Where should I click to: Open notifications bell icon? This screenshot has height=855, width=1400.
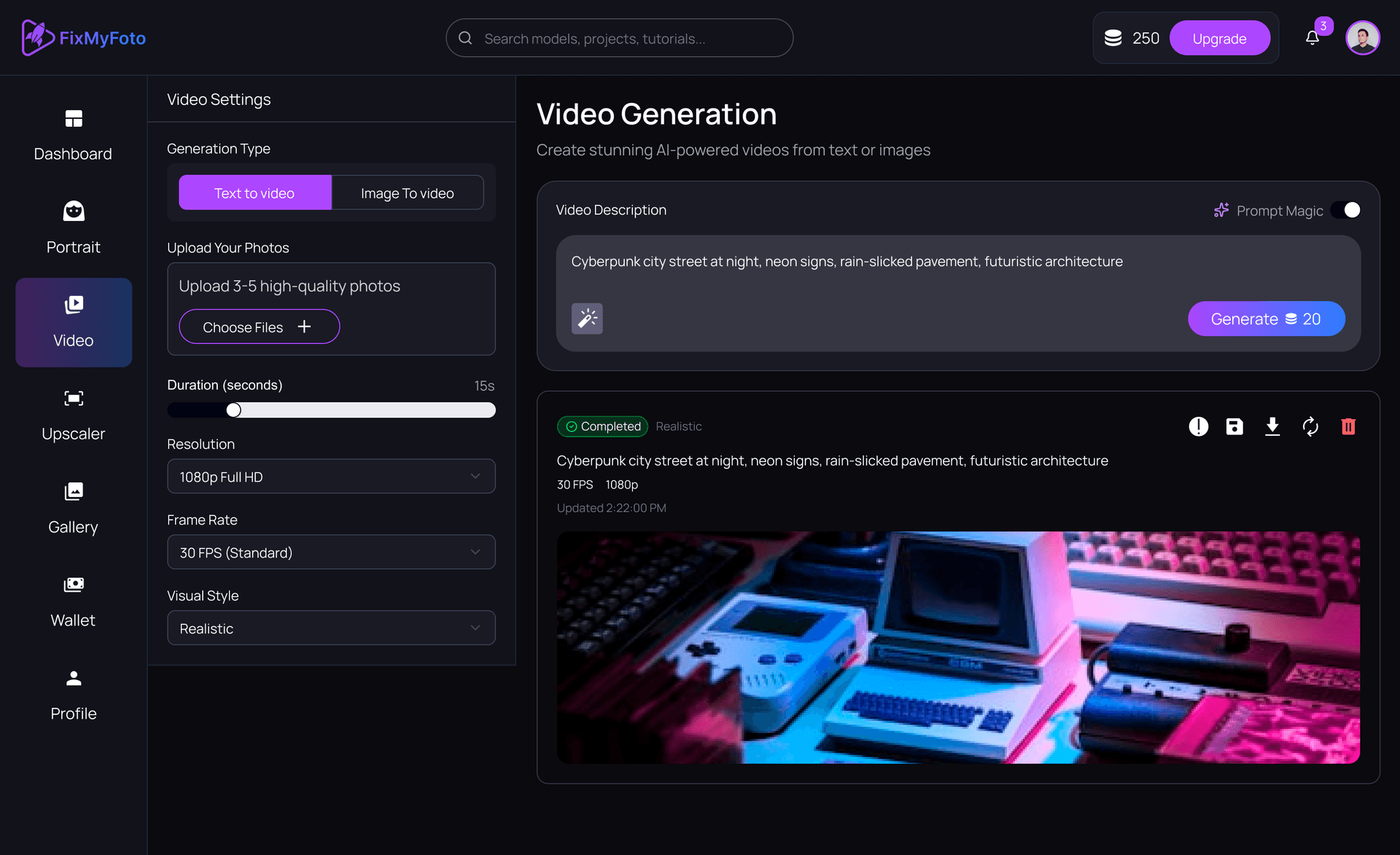[1312, 38]
